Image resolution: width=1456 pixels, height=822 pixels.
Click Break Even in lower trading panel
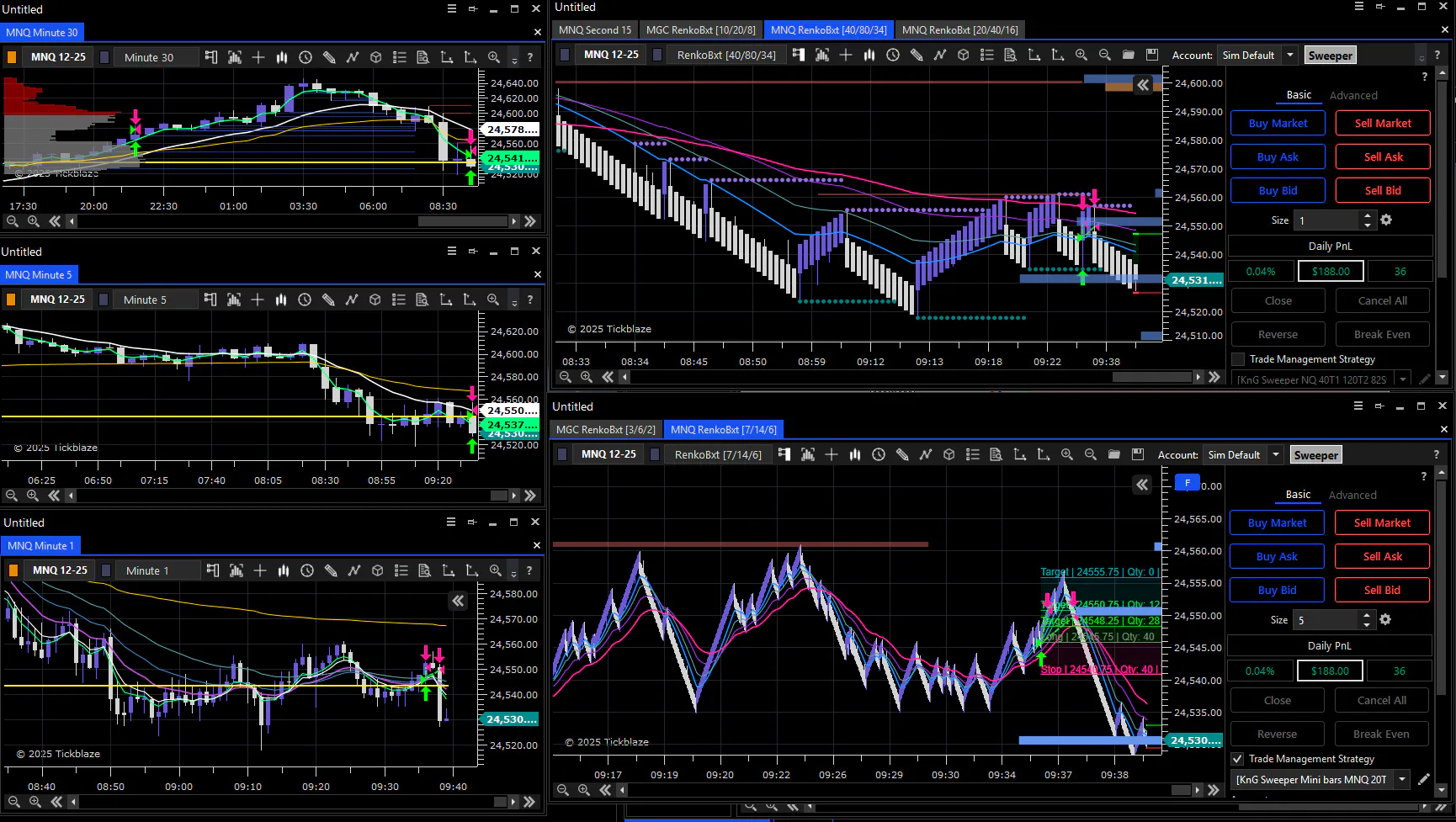click(1381, 734)
